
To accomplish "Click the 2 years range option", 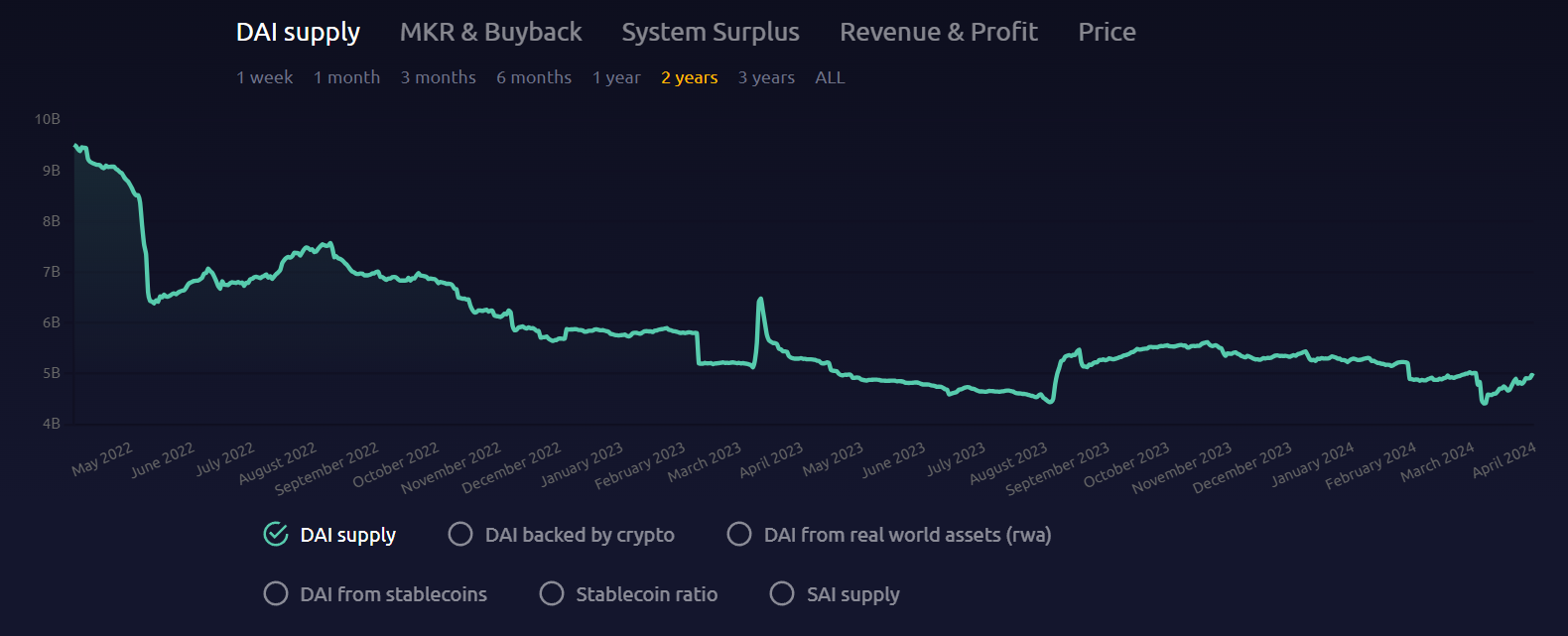I will click(689, 77).
